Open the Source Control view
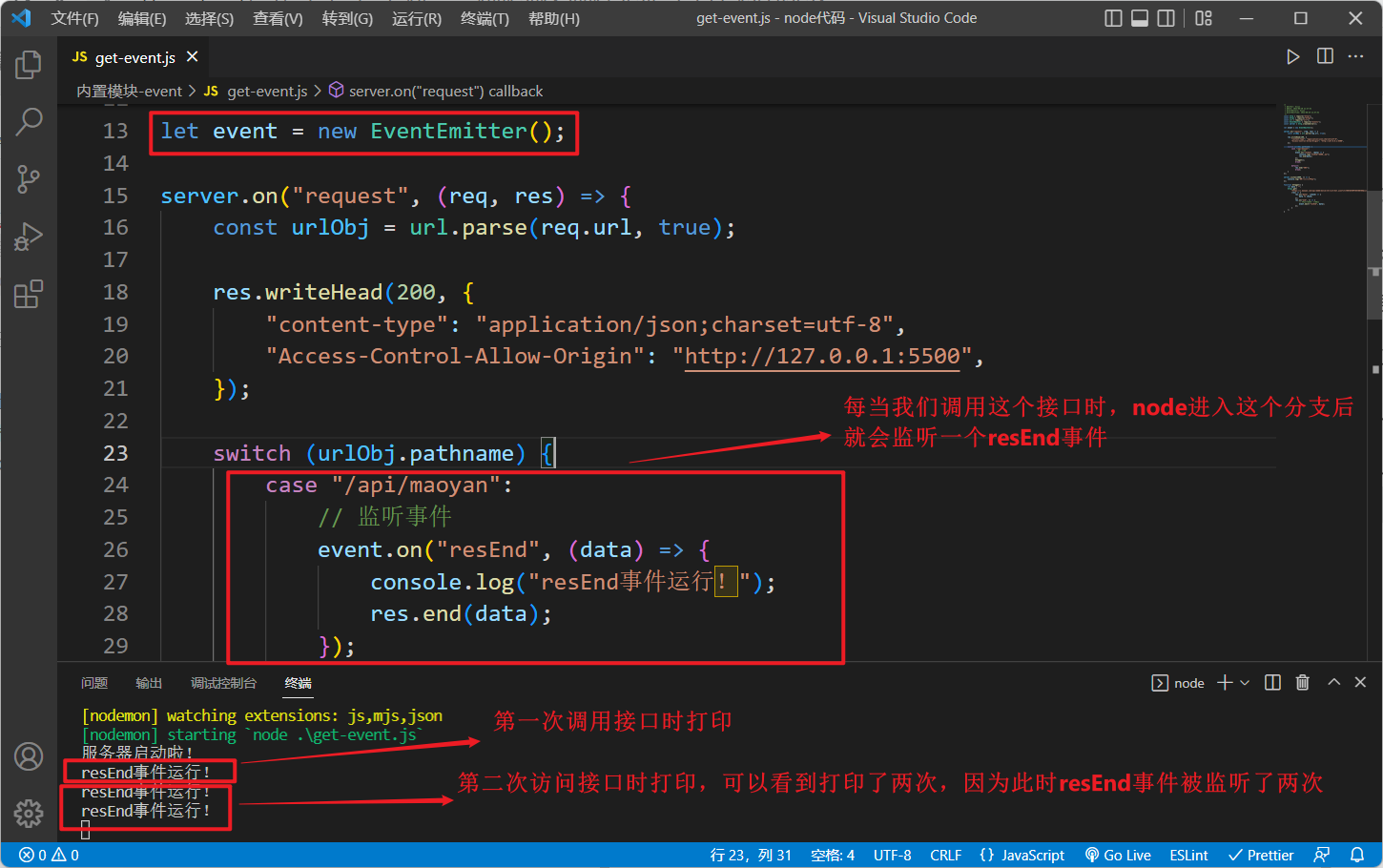Viewport: 1383px width, 868px height. click(29, 178)
